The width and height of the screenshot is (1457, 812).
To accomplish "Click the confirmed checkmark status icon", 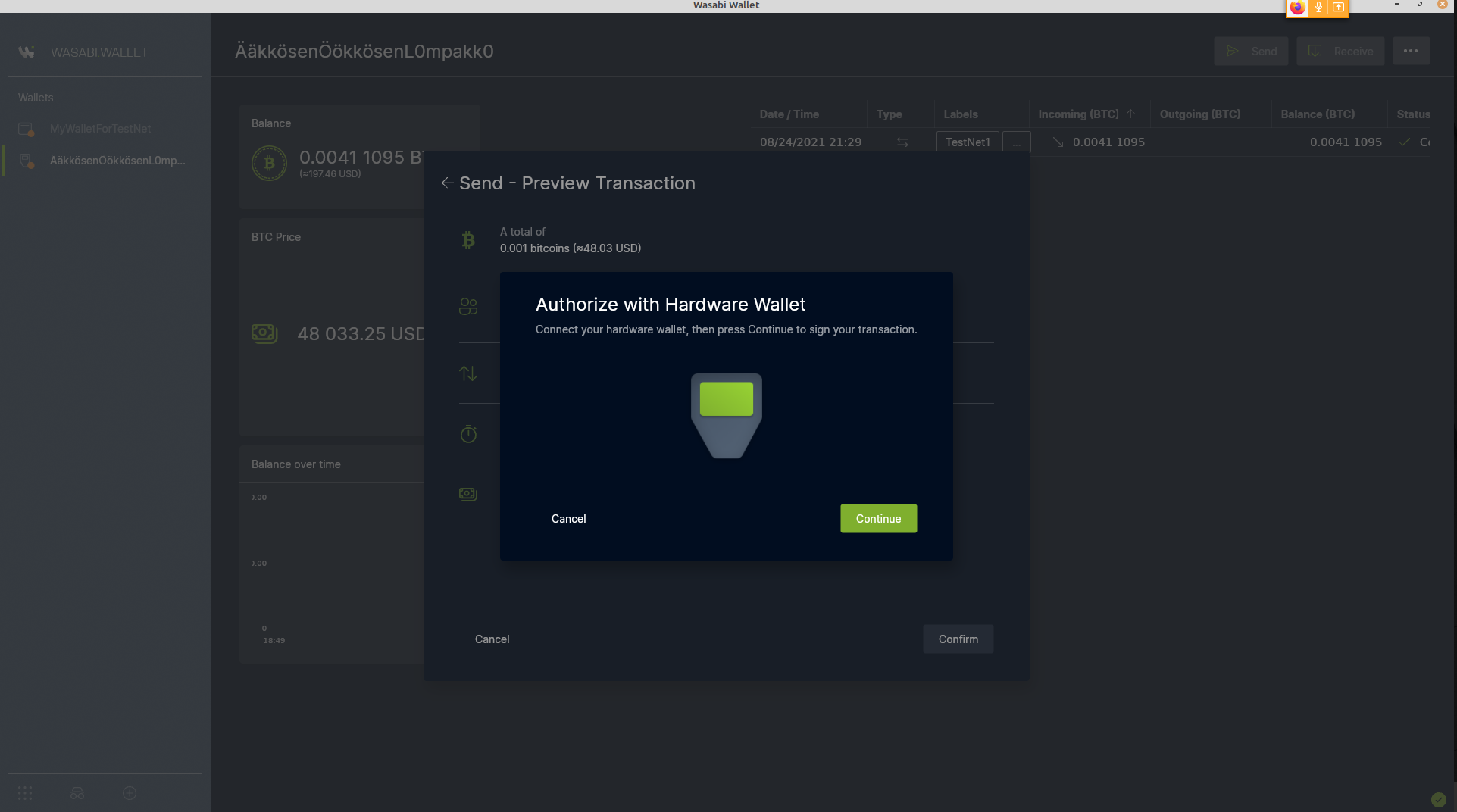I will [x=1404, y=142].
